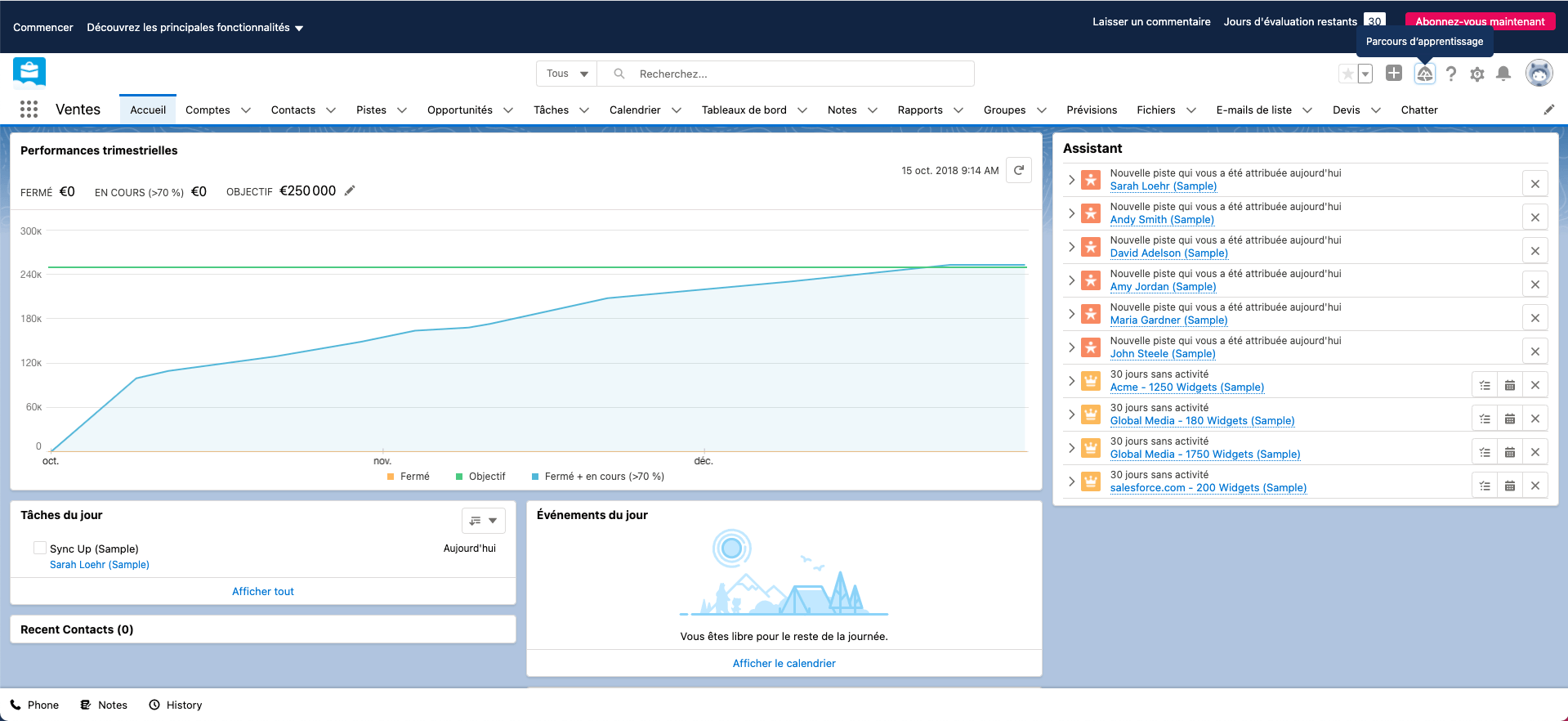Create event for Acme 1250 Widgets
1568x721 pixels.
tap(1510, 386)
